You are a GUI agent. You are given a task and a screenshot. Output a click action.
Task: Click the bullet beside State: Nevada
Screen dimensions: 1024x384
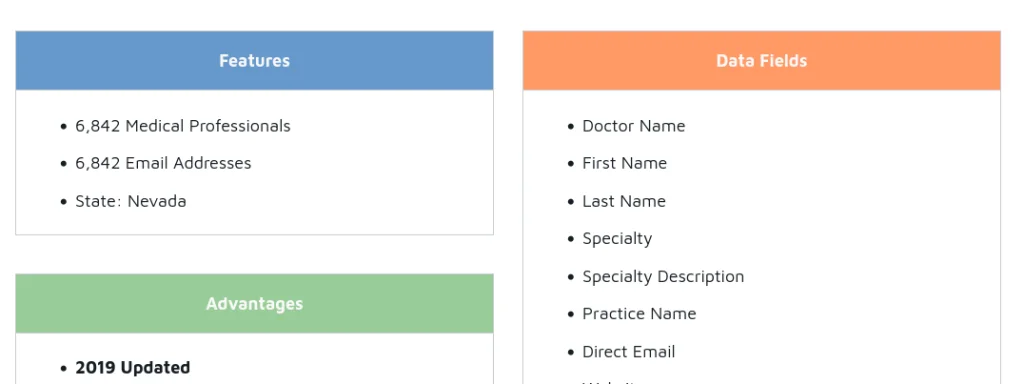click(63, 202)
